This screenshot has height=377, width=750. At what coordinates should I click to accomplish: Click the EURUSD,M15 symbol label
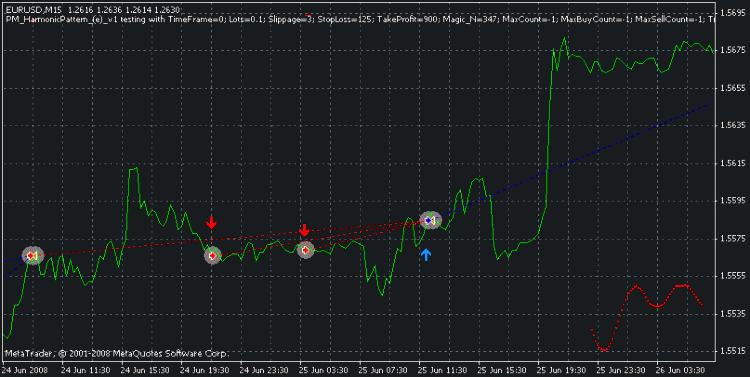tap(33, 10)
